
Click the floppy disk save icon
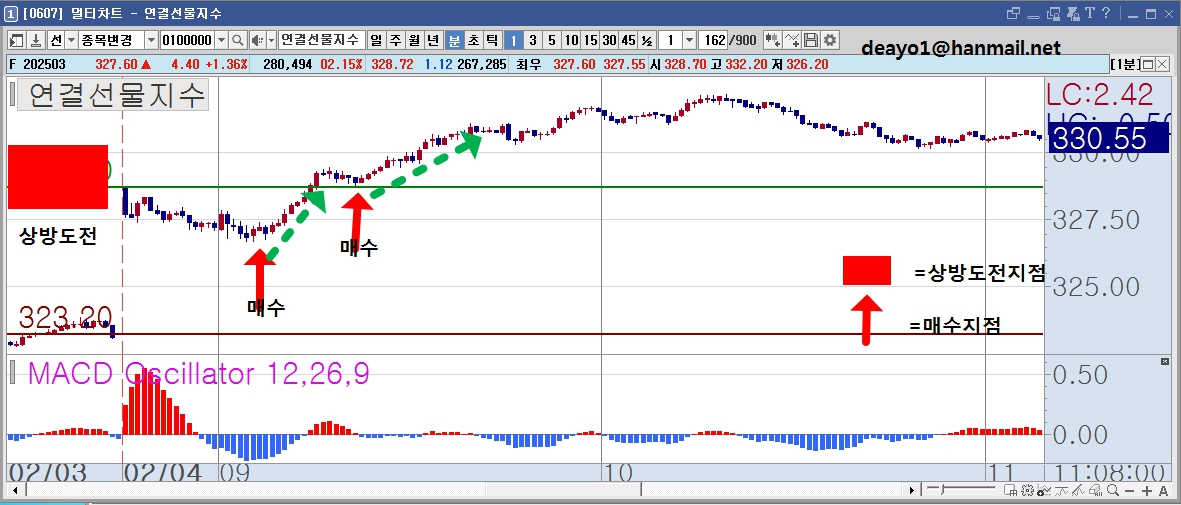[810, 40]
